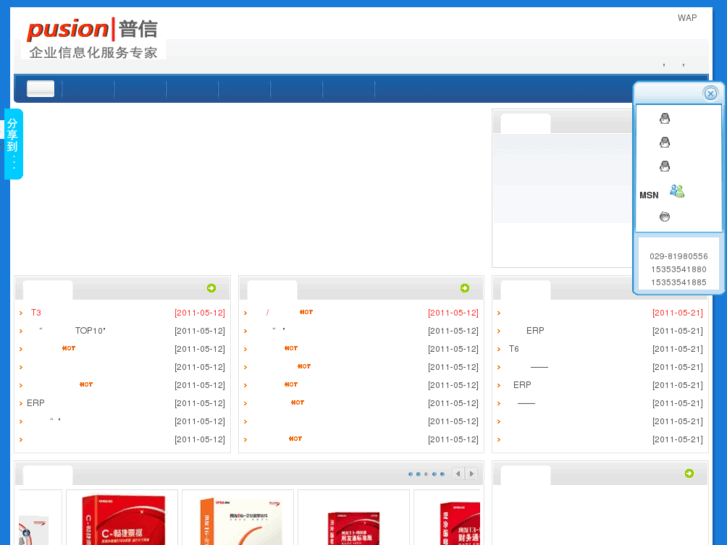Open the T3 news item
Viewport: 727px width, 545px height.
pos(36,313)
